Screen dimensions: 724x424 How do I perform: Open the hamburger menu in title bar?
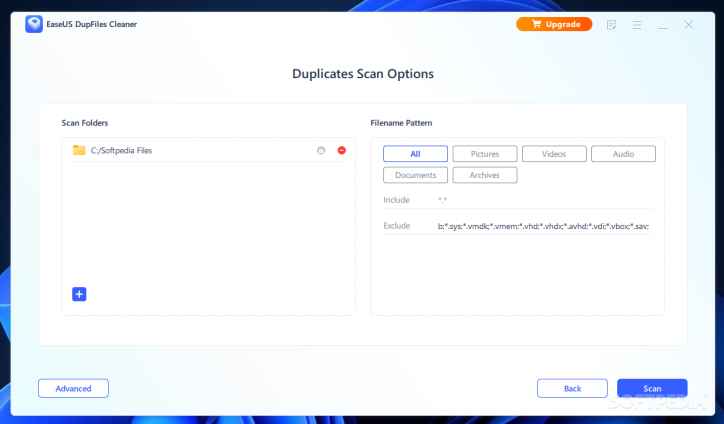coord(637,24)
